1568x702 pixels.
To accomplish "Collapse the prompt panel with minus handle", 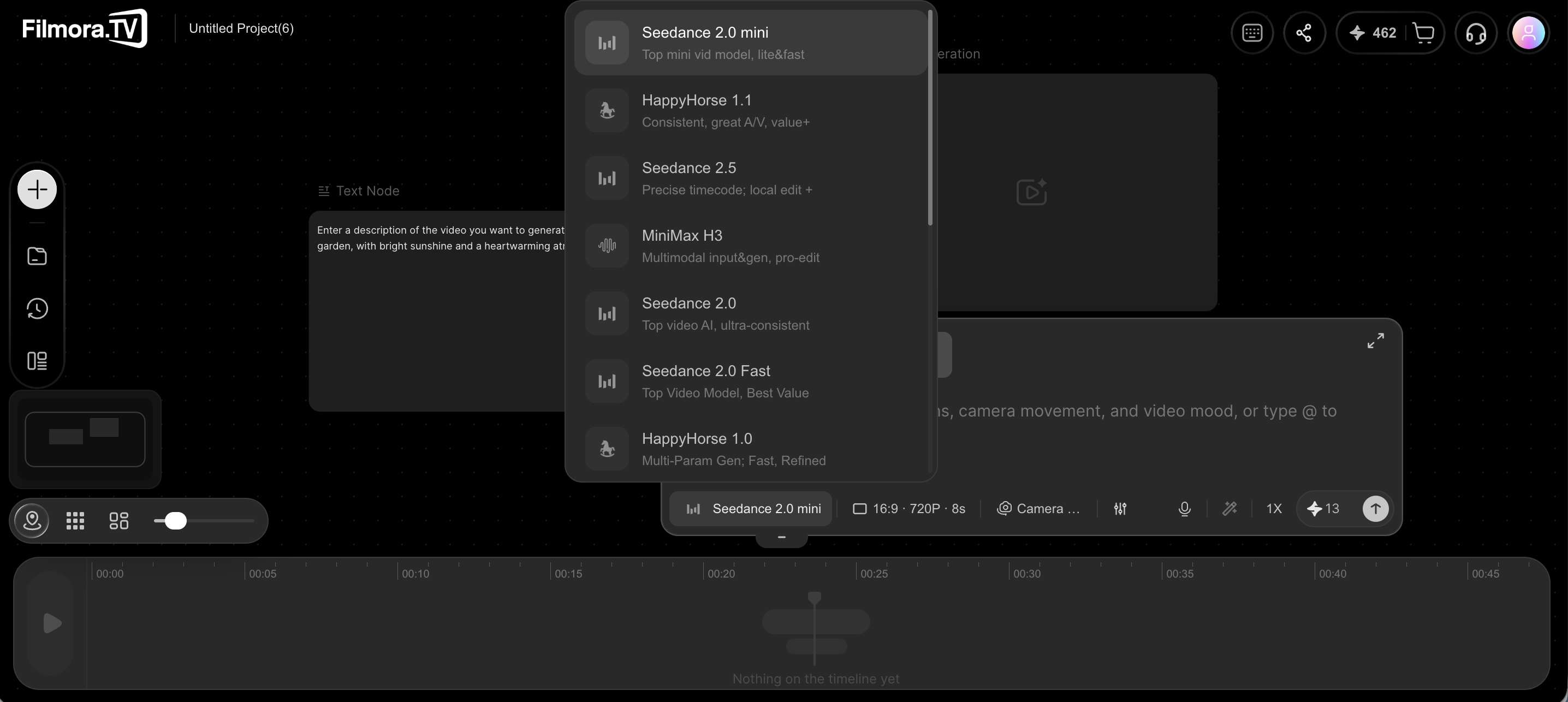I will coord(782,538).
